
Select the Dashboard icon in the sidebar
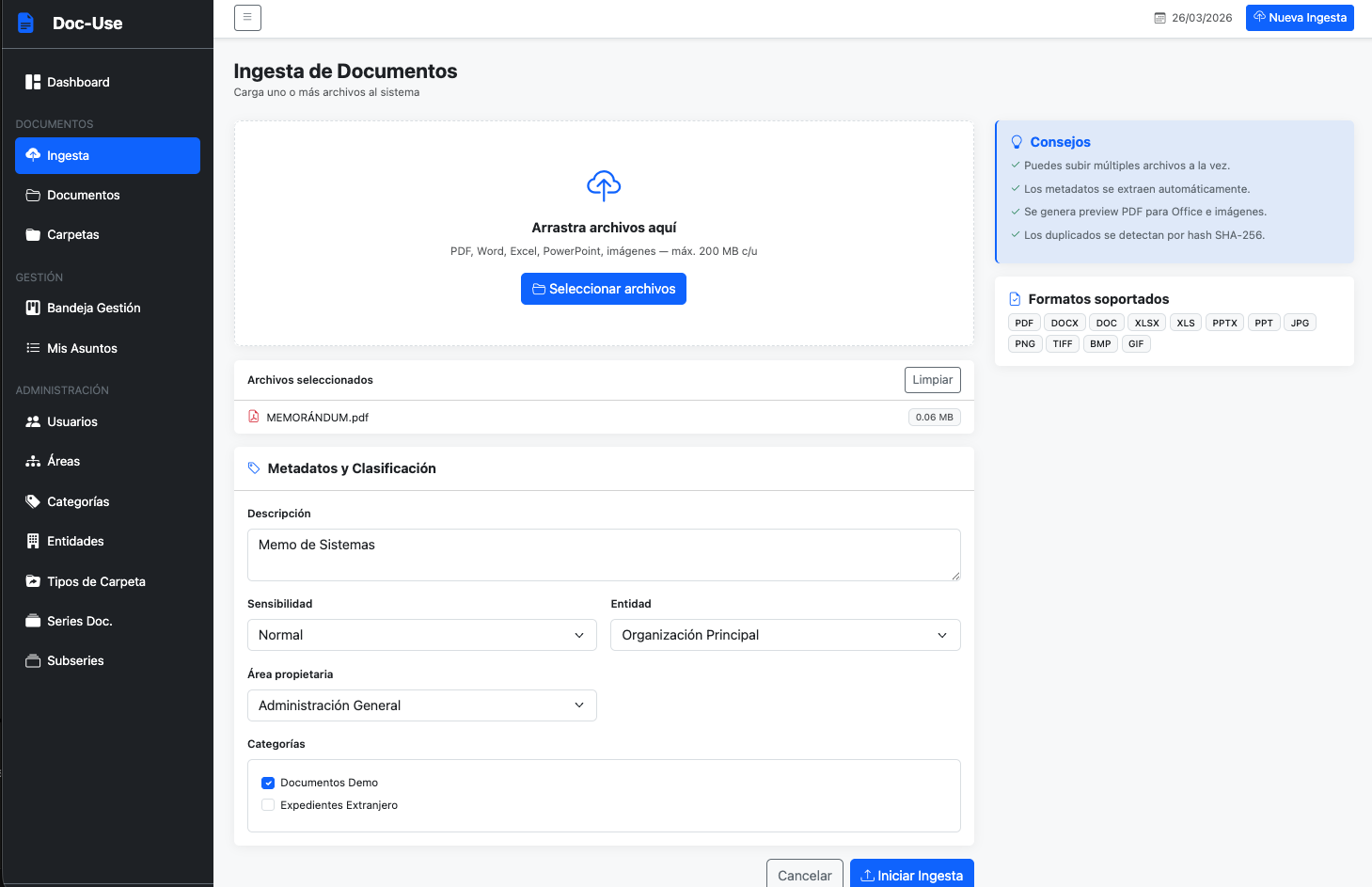click(x=32, y=82)
